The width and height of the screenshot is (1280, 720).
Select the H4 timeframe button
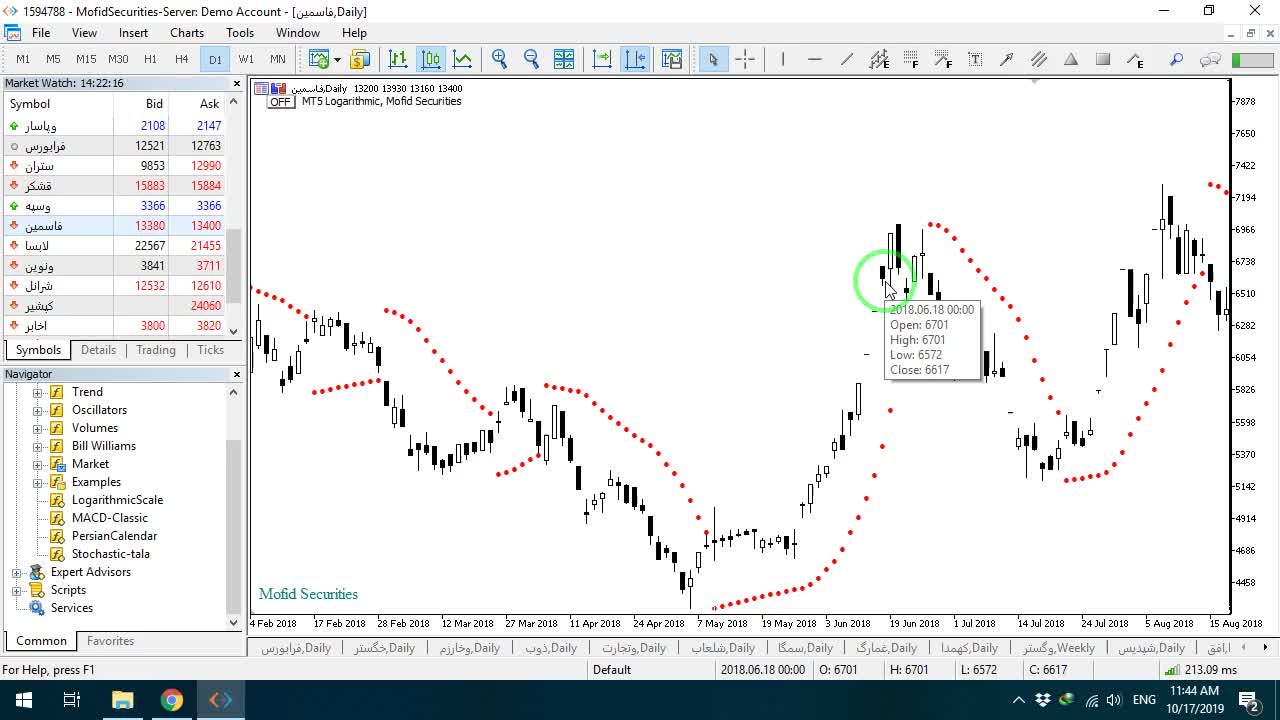click(x=181, y=59)
